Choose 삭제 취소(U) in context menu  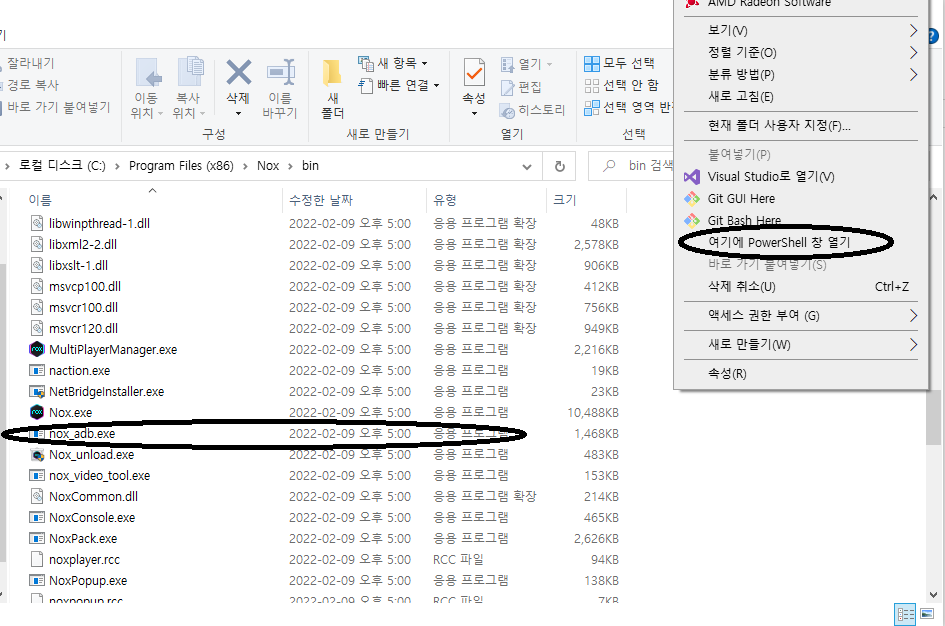801,287
